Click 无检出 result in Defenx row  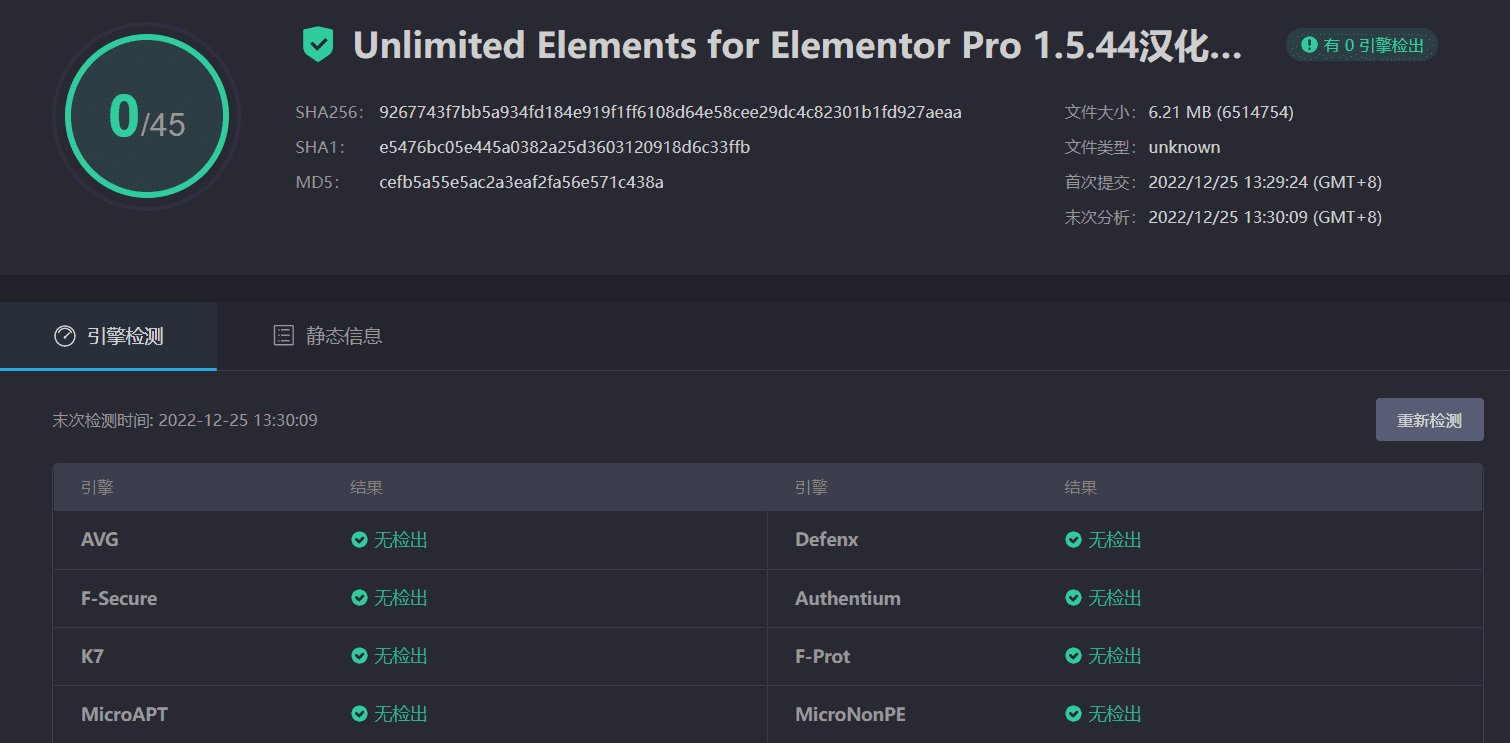pos(1115,540)
